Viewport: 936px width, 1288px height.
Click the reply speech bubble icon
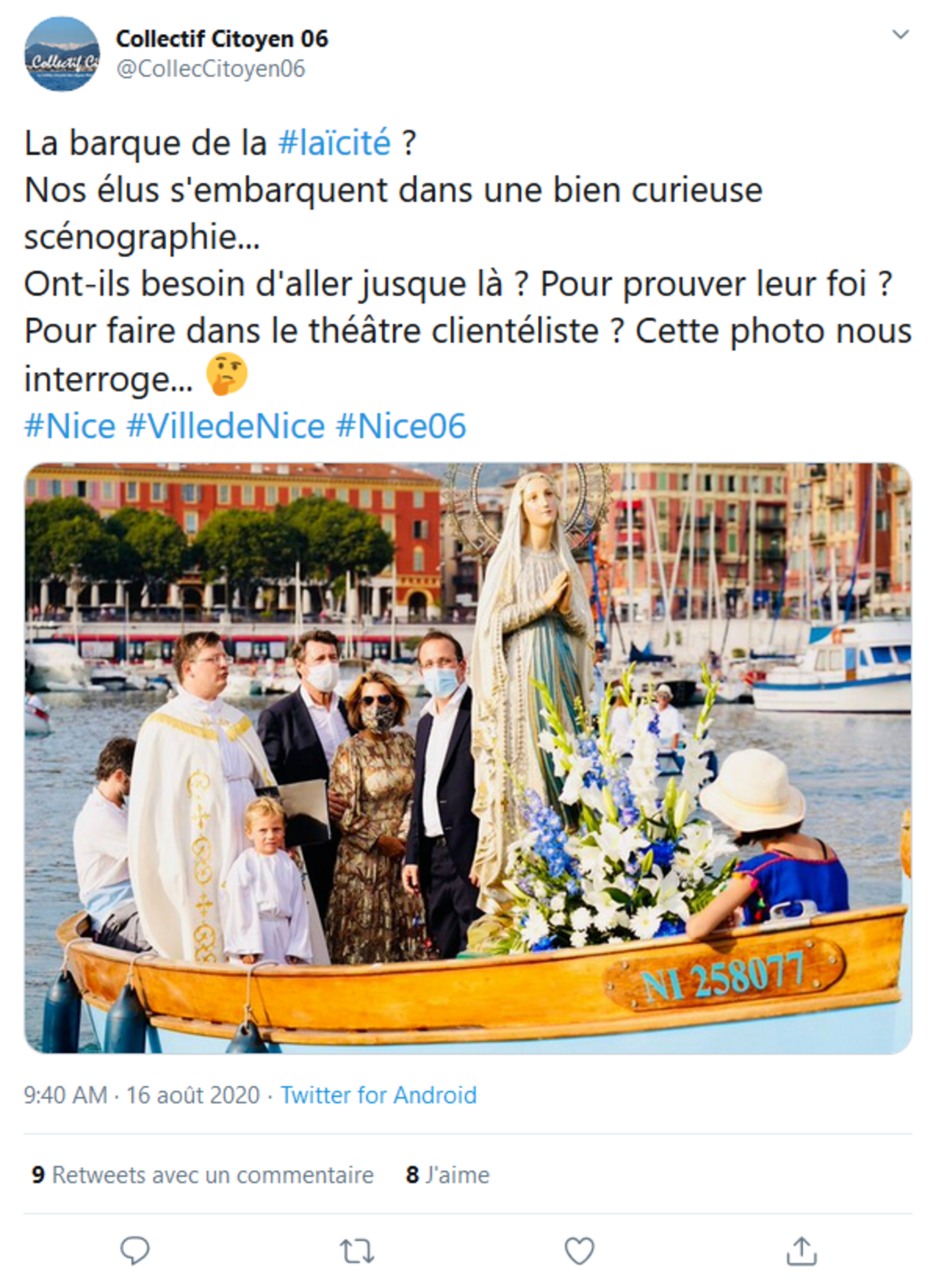pyautogui.click(x=134, y=1250)
